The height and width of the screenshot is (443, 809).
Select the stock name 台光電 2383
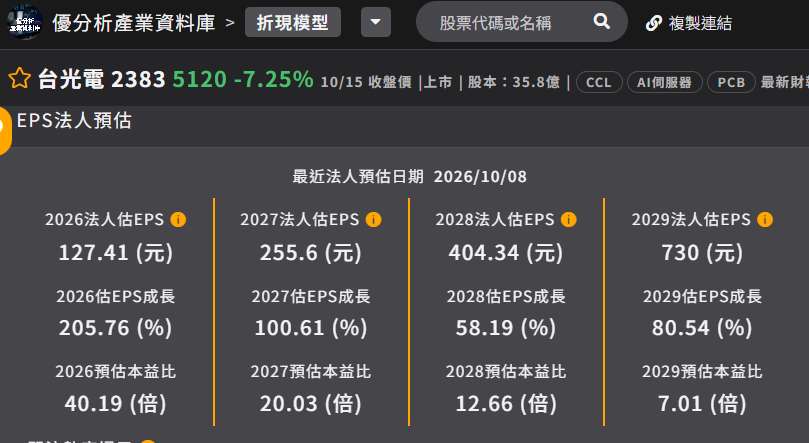102,79
